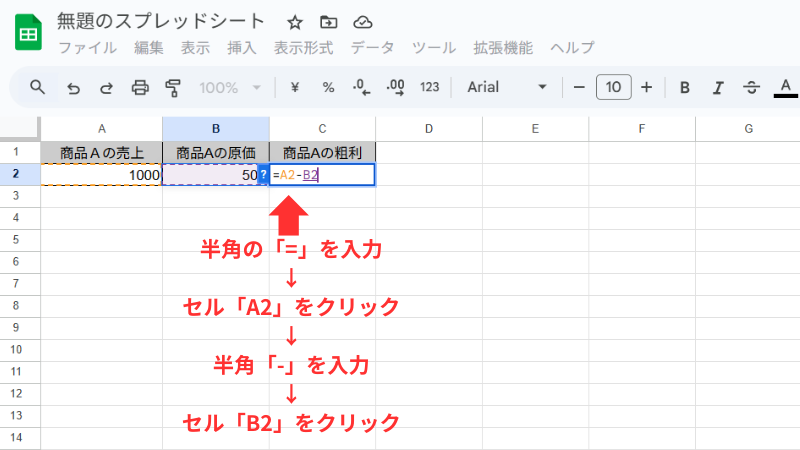This screenshot has height=450, width=800.
Task: Select column A header
Action: [102, 129]
